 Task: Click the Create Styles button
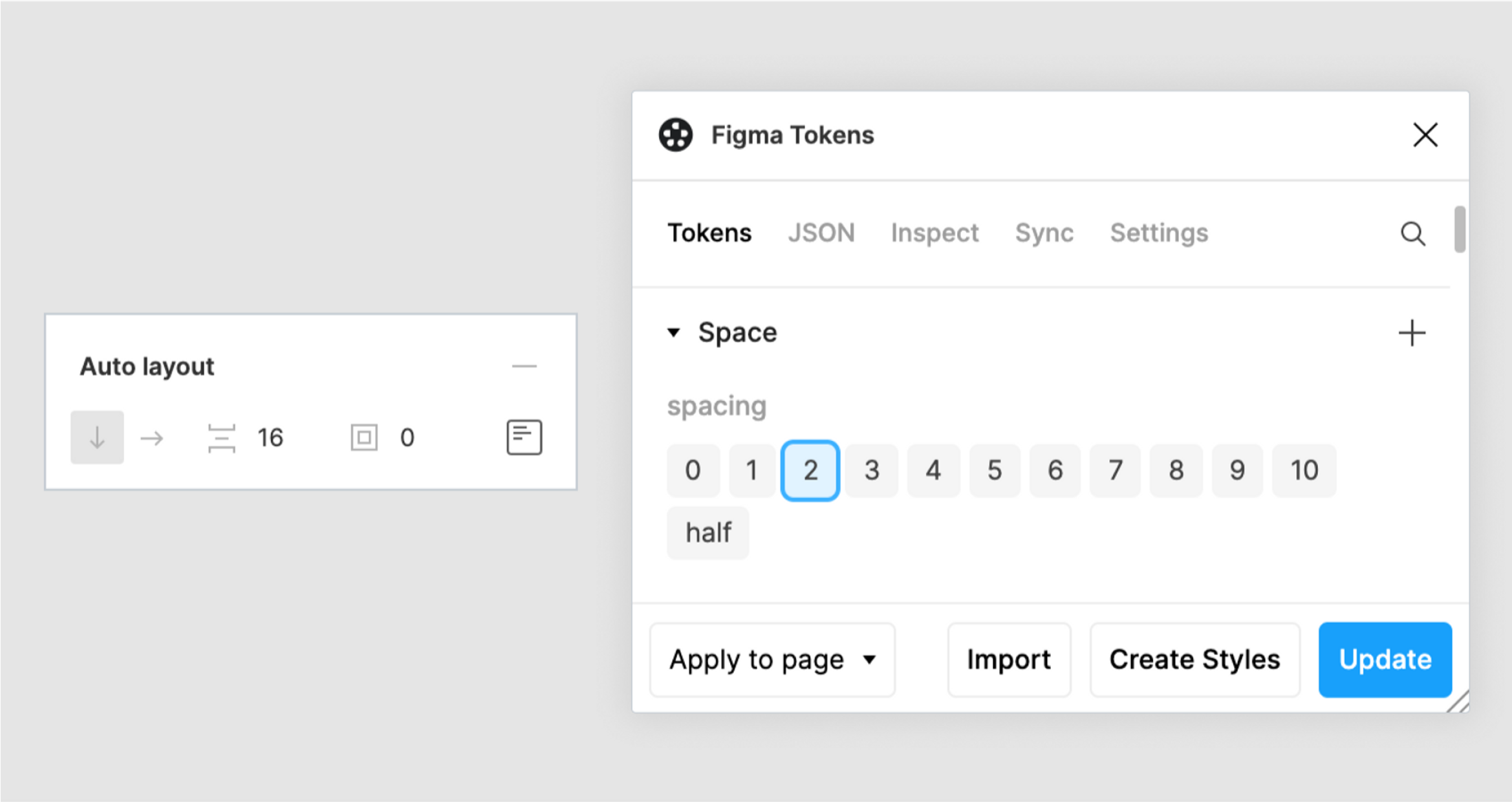(x=1194, y=660)
